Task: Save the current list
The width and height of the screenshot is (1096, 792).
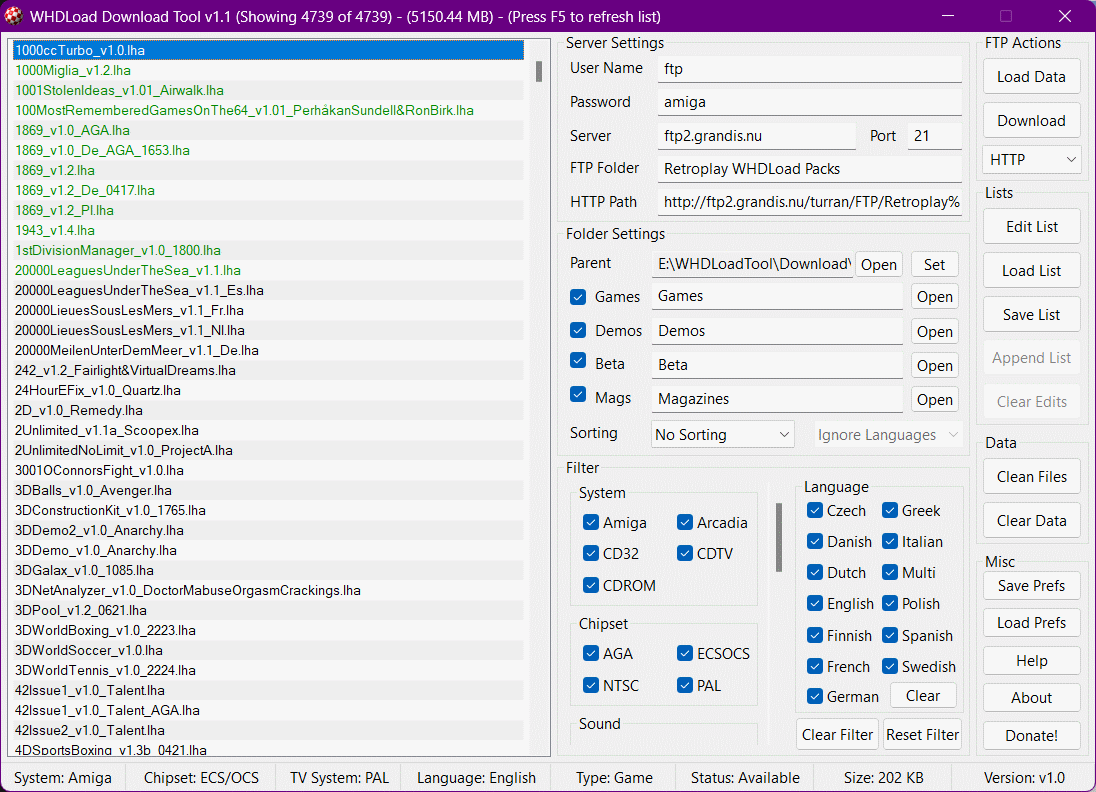Action: 1031,314
